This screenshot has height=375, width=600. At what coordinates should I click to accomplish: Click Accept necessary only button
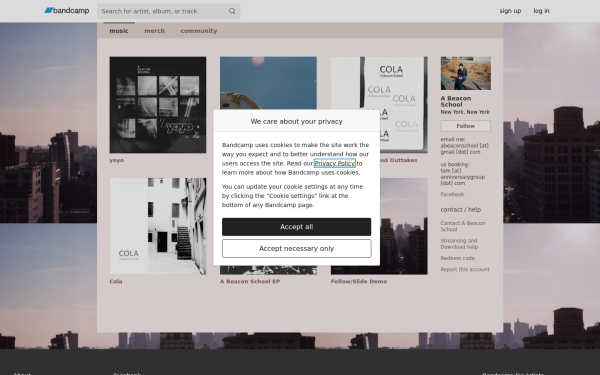pyautogui.click(x=297, y=249)
